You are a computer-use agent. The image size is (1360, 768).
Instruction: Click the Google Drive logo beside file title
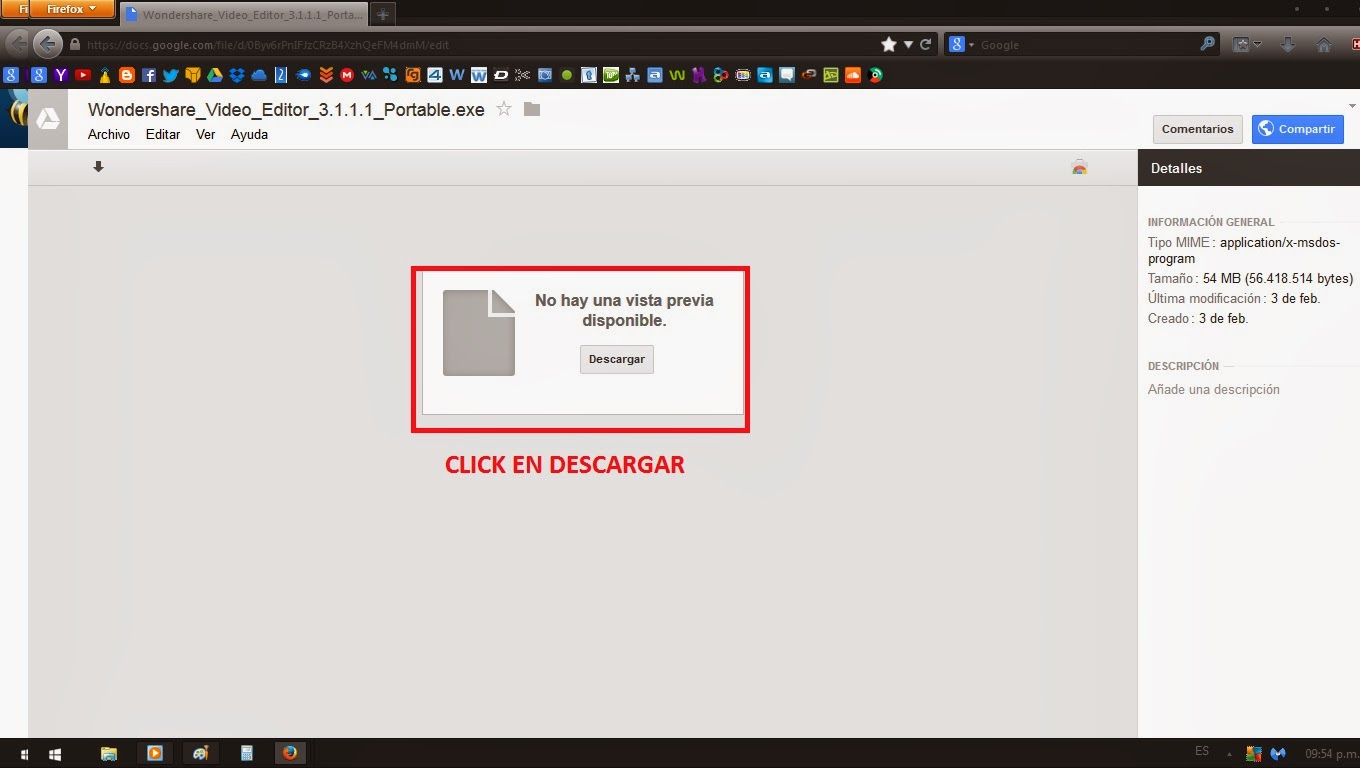(48, 119)
